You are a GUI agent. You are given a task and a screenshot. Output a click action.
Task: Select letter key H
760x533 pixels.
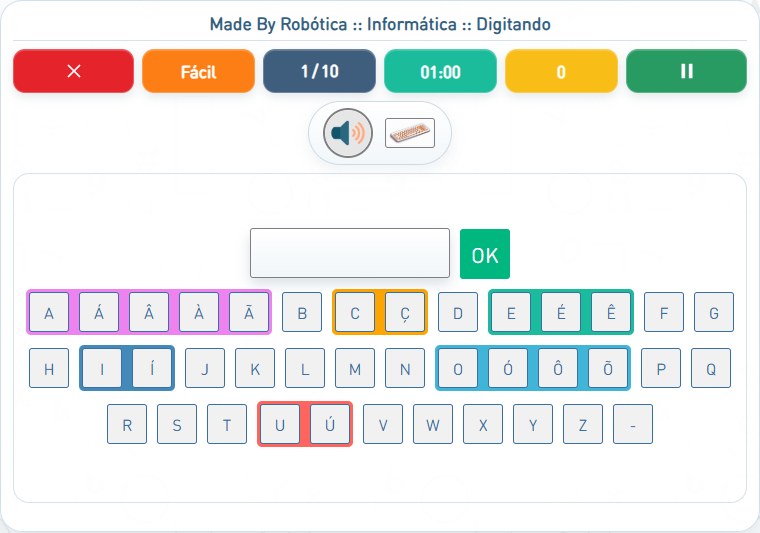pos(49,368)
